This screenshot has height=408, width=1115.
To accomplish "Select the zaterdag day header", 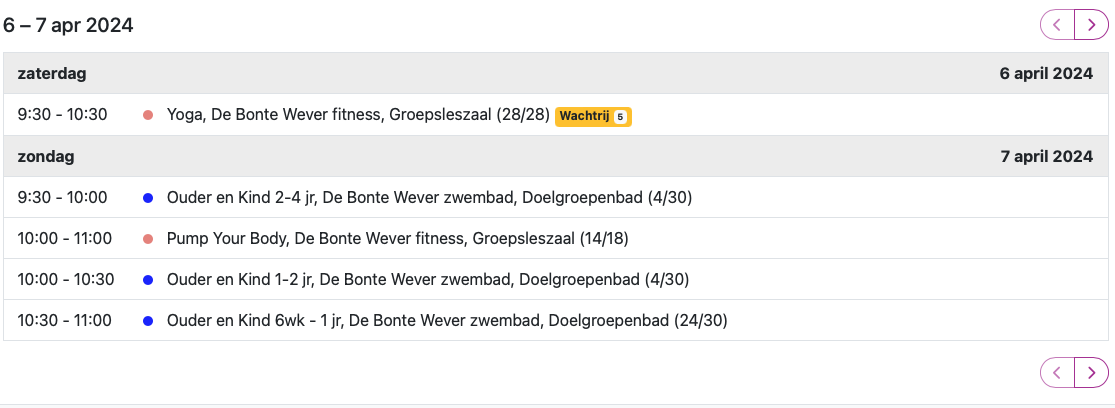I will tap(52, 74).
